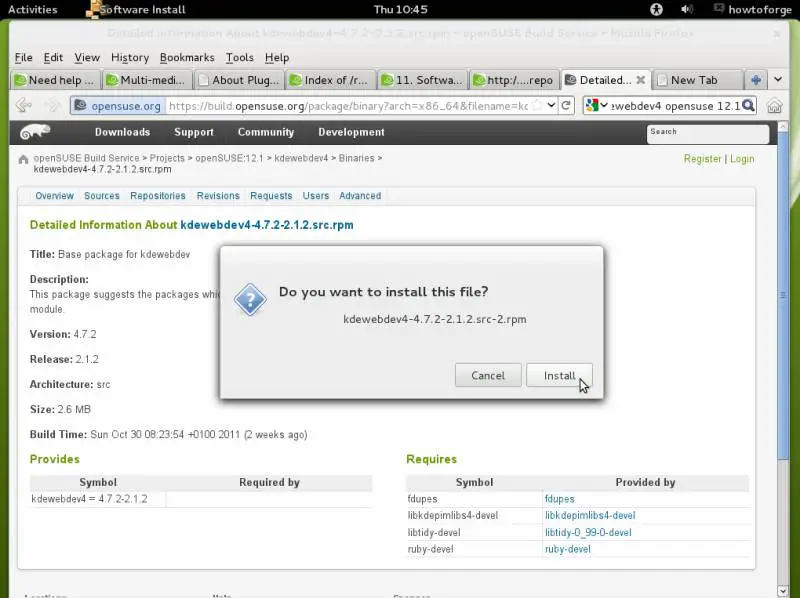Open the openSUSE Build Service breadcrumb
The width and height of the screenshot is (800, 598).
[86, 158]
